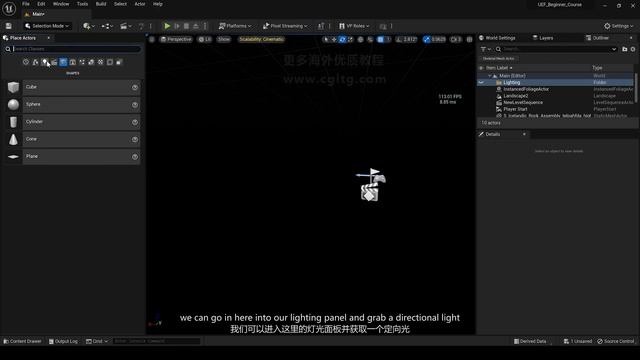640x360 pixels.
Task: Open the Lit view mode dropdown
Action: click(205, 39)
